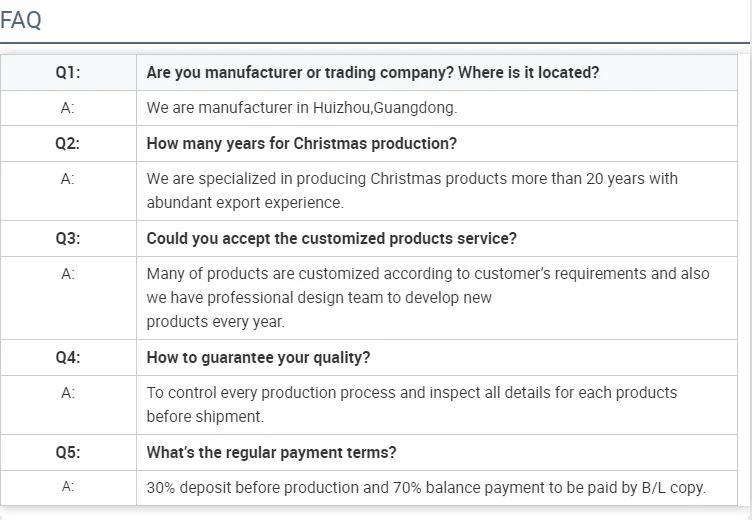Click the answer label under Q3
Image resolution: width=752 pixels, height=520 pixels.
click(68, 274)
